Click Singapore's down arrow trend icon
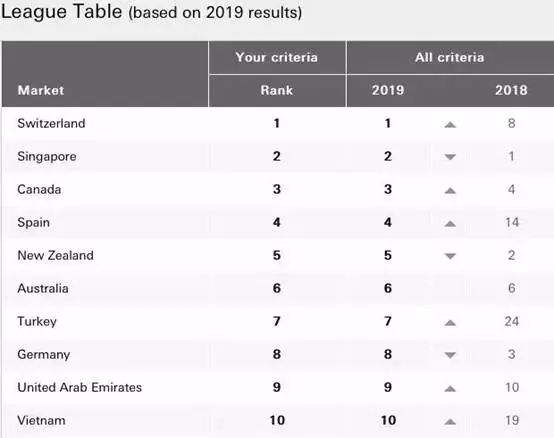This screenshot has height=438, width=554. (450, 157)
